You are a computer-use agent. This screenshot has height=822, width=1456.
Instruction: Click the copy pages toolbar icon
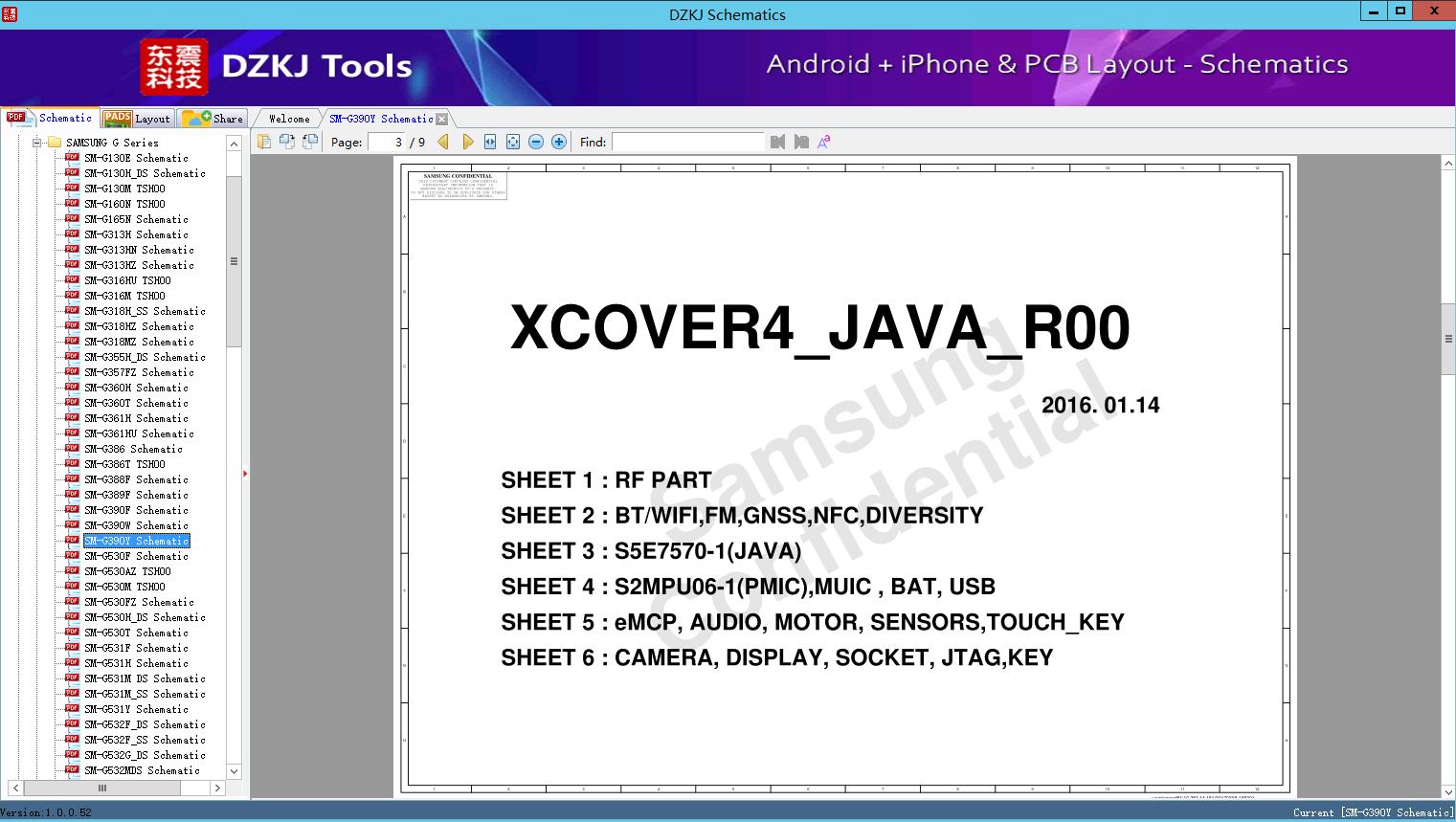click(264, 142)
